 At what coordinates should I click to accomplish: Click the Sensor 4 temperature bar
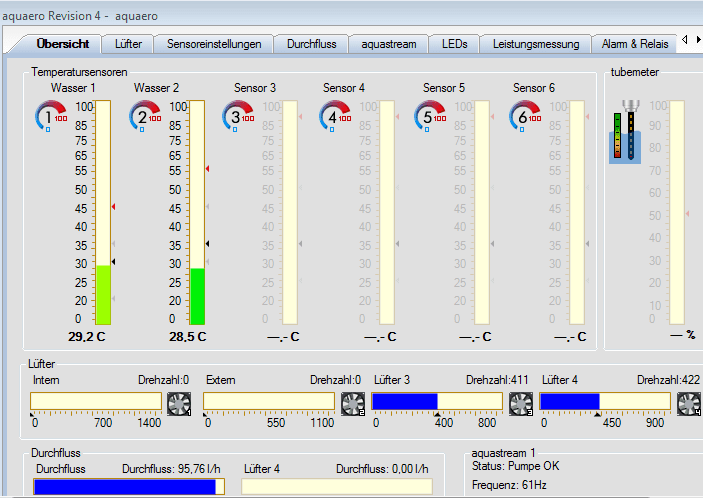pyautogui.click(x=387, y=212)
